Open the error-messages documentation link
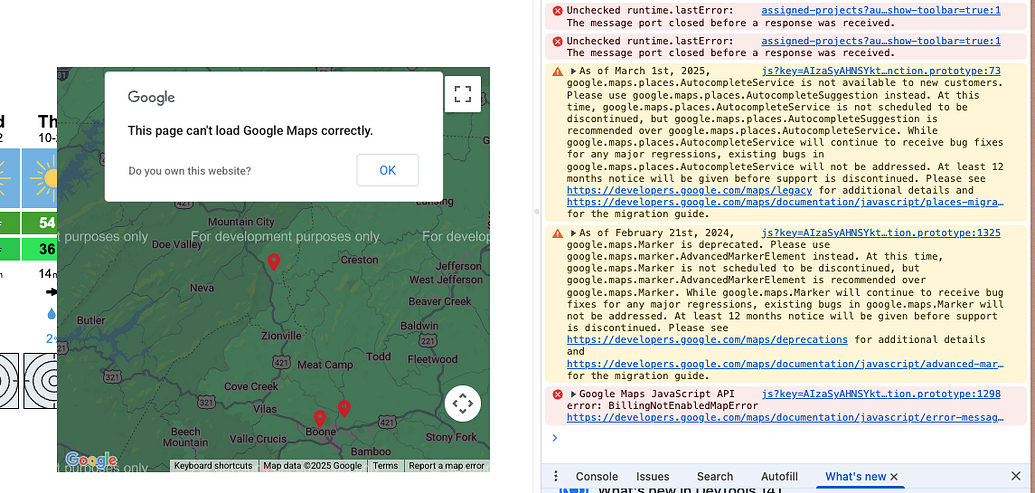Viewport: 1035px width, 493px height. tap(785, 418)
